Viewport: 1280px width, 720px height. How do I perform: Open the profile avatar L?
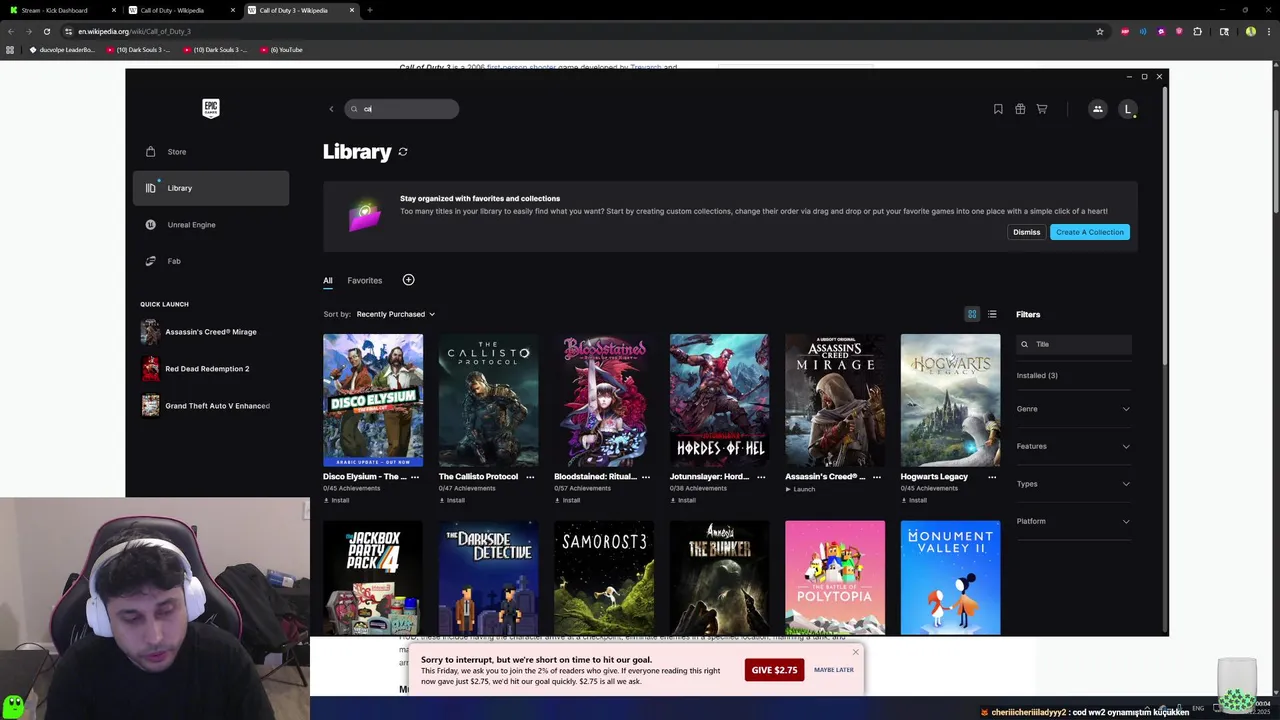point(1128,109)
